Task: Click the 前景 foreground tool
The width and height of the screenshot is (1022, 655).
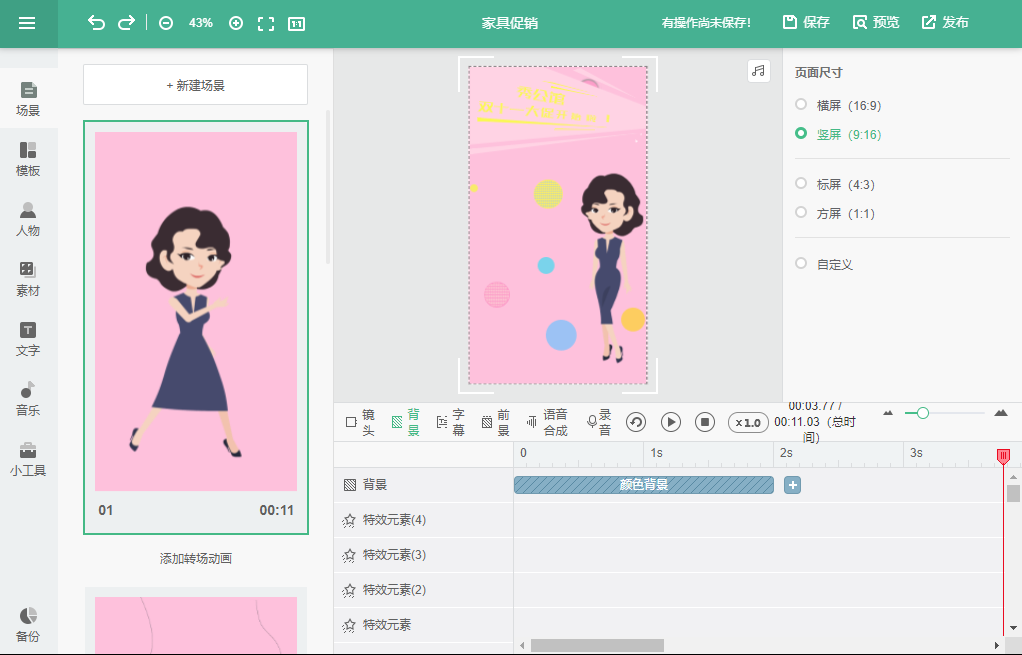Action: (496, 422)
